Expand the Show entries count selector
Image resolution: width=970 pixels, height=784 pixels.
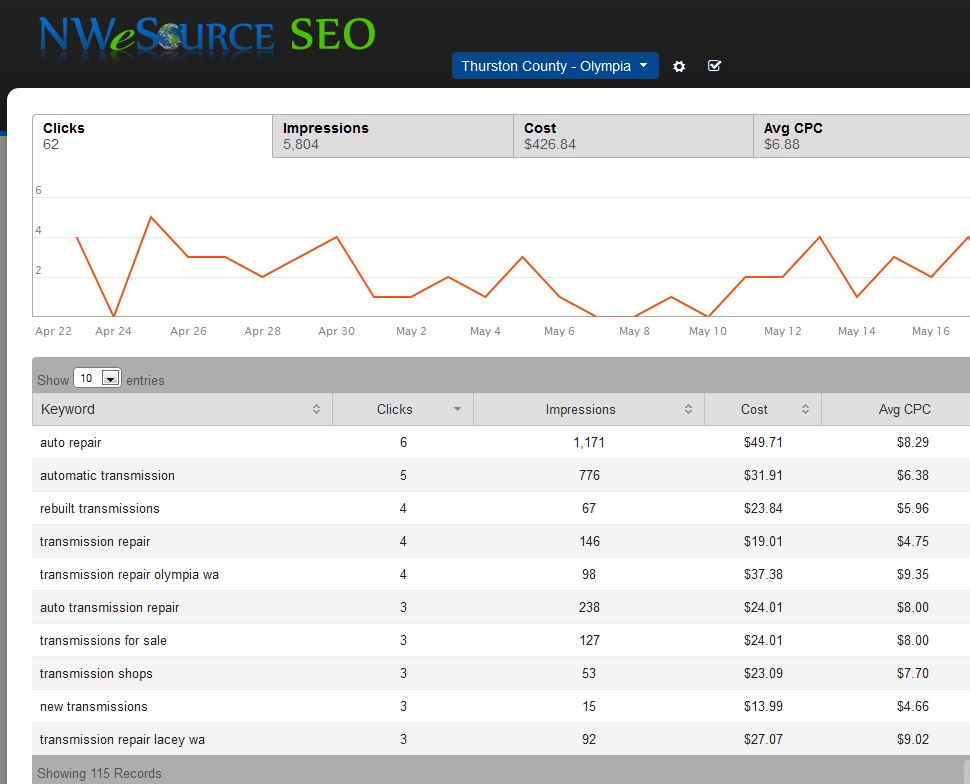point(97,377)
